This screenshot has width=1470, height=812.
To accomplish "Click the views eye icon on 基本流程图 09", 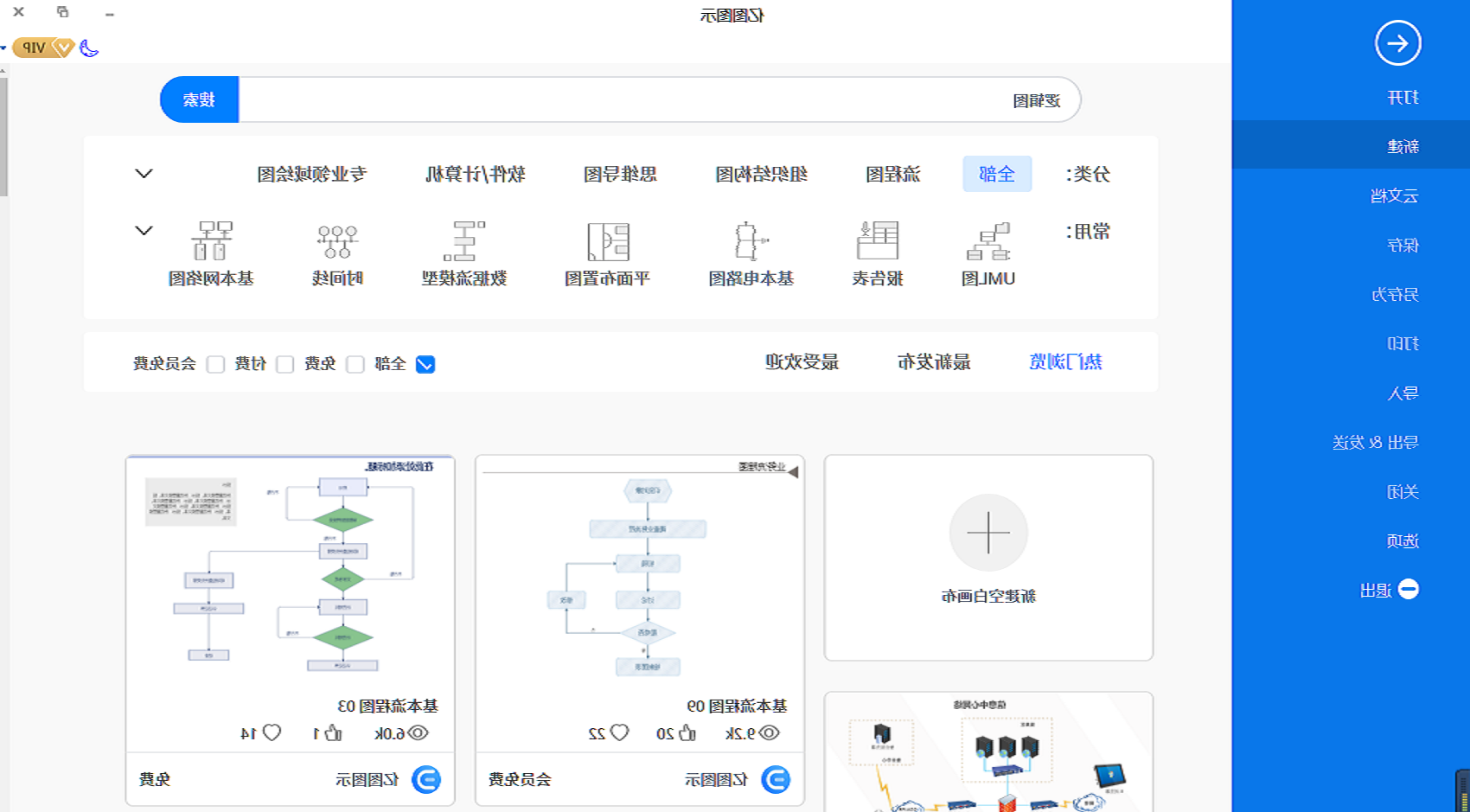I will tap(769, 733).
